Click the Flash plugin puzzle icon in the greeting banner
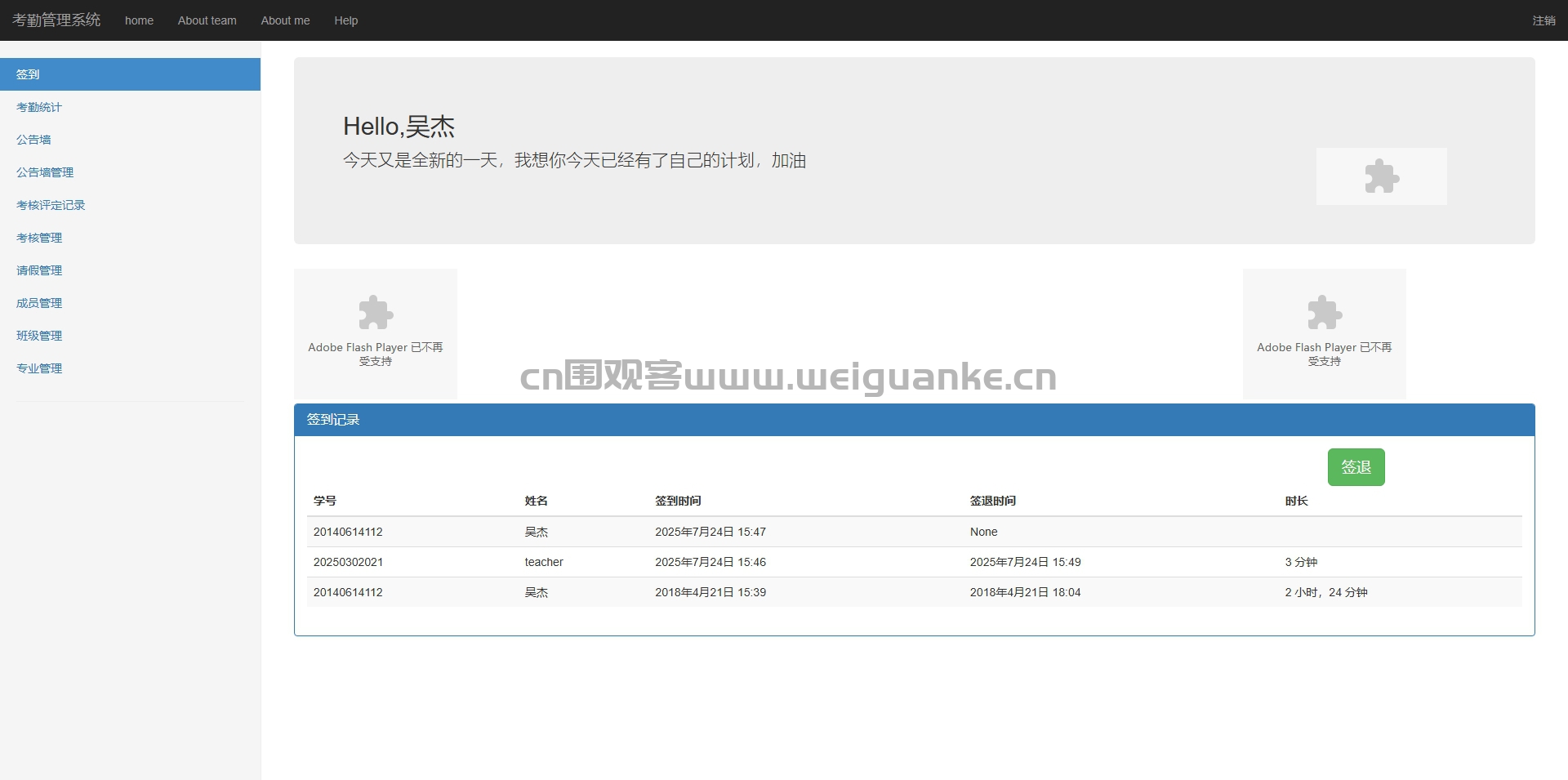This screenshot has height=780, width=1568. [1382, 176]
